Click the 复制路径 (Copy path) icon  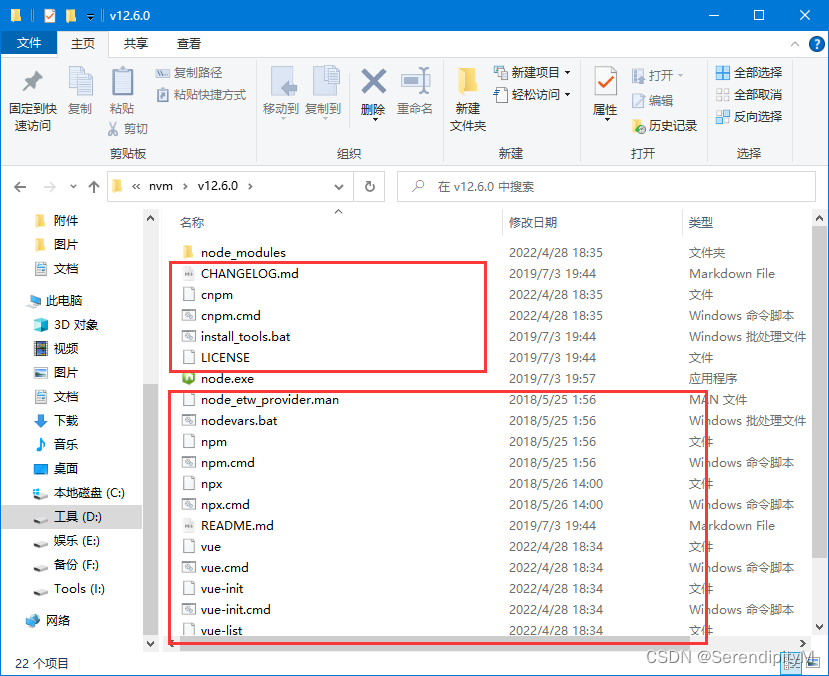[x=193, y=72]
